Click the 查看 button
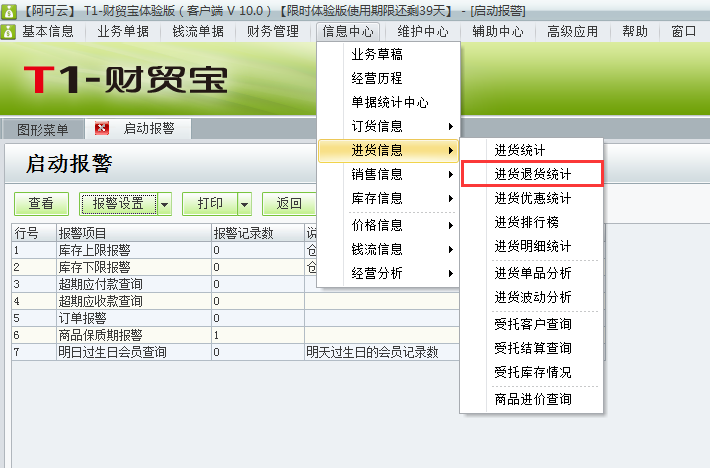The image size is (710, 468). [x=41, y=204]
